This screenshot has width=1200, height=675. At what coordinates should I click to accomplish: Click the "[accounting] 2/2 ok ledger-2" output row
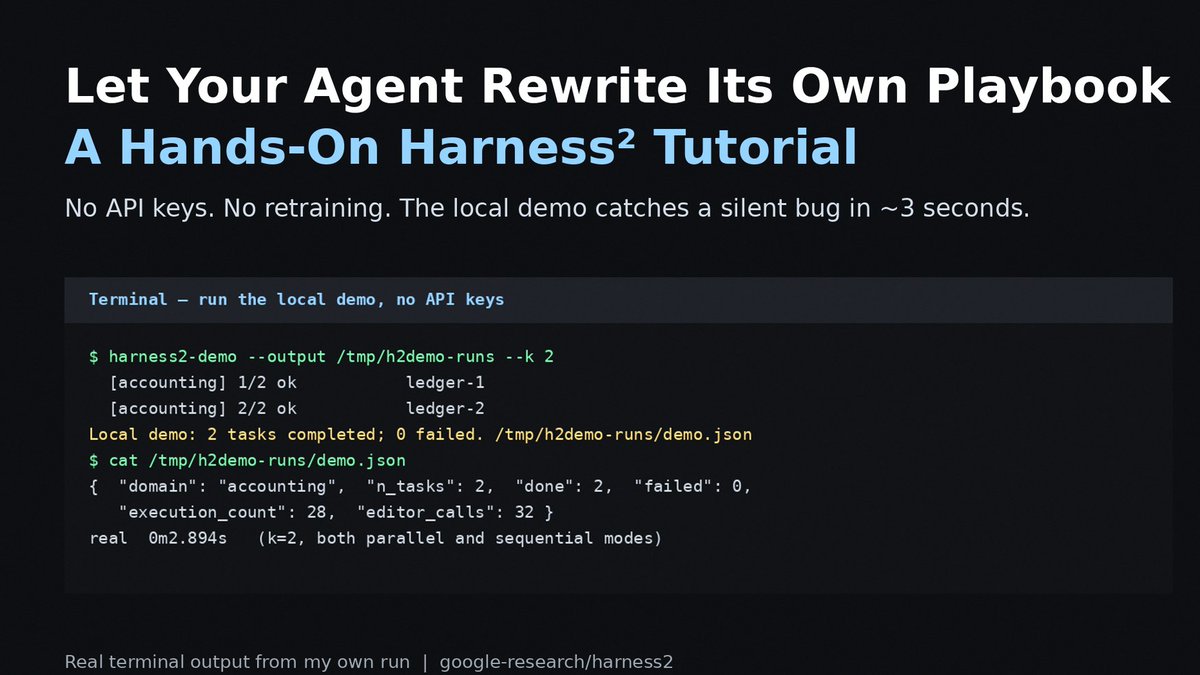[297, 409]
